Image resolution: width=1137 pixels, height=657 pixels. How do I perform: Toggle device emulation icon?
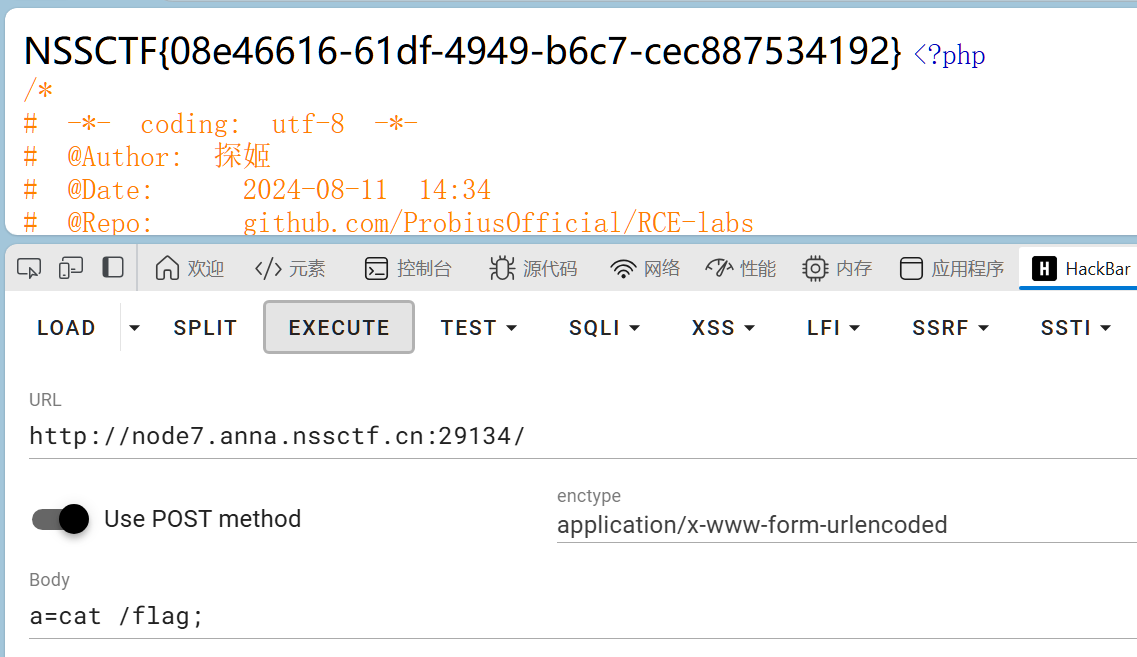pyautogui.click(x=71, y=268)
